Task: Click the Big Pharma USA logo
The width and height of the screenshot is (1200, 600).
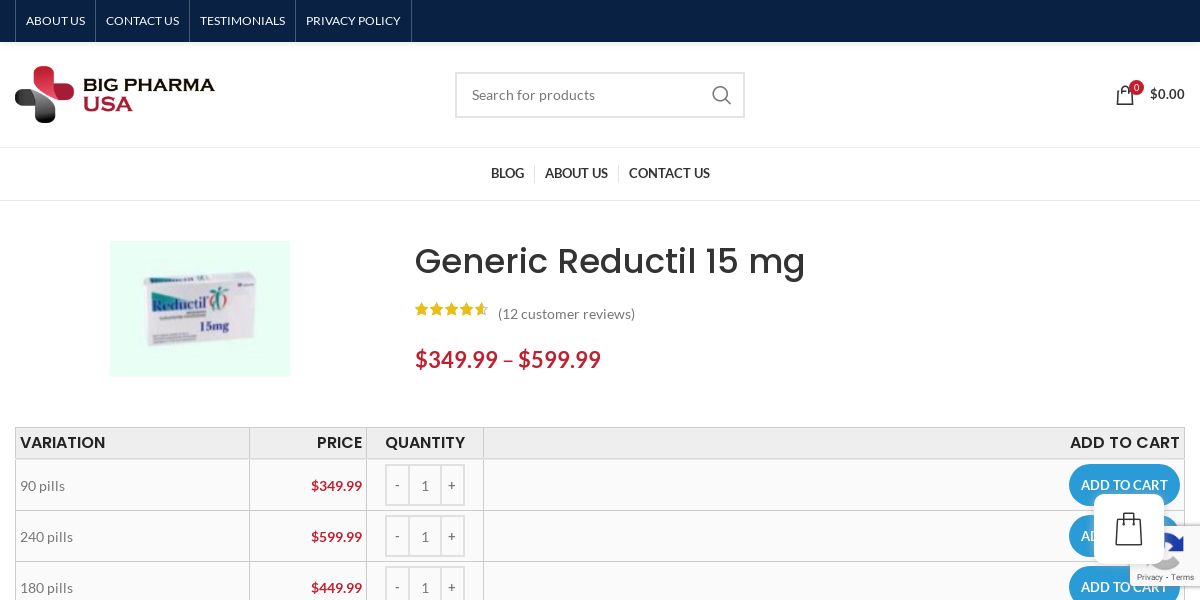Action: [115, 94]
